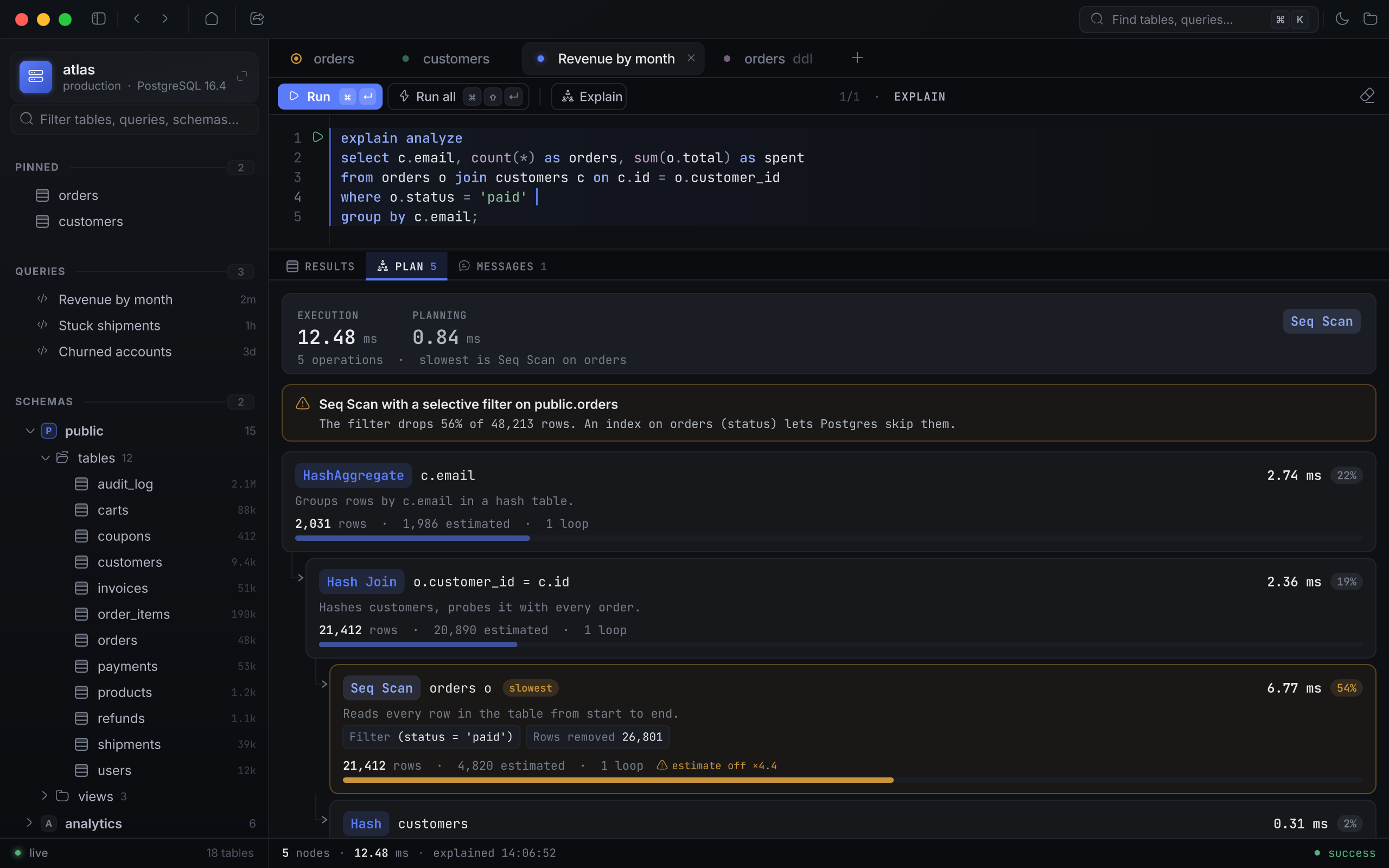1389x868 pixels.
Task: Collapse the tables folder
Action: [45, 457]
